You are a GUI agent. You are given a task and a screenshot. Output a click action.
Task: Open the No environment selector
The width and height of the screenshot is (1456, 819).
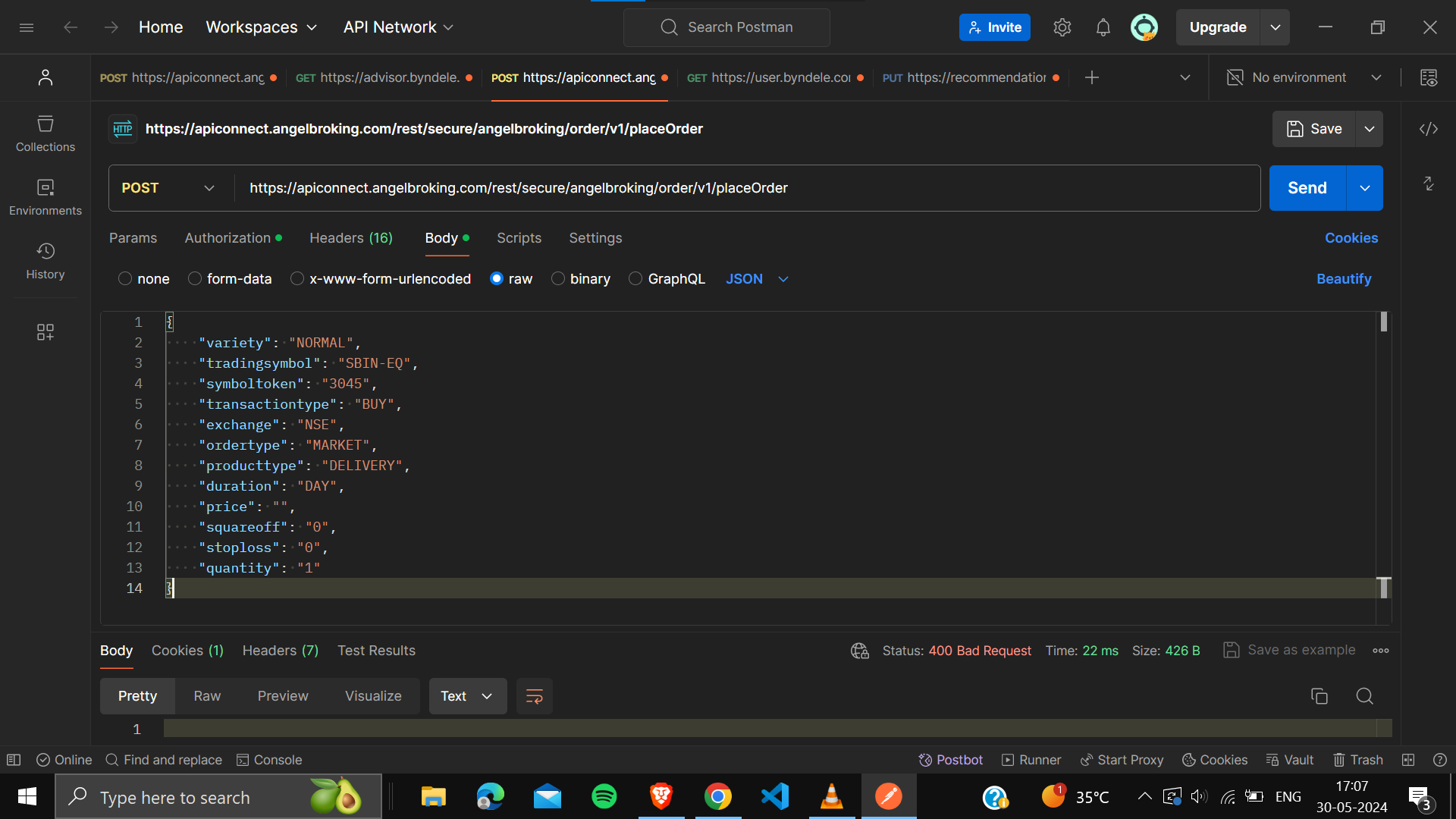pyautogui.click(x=1304, y=77)
